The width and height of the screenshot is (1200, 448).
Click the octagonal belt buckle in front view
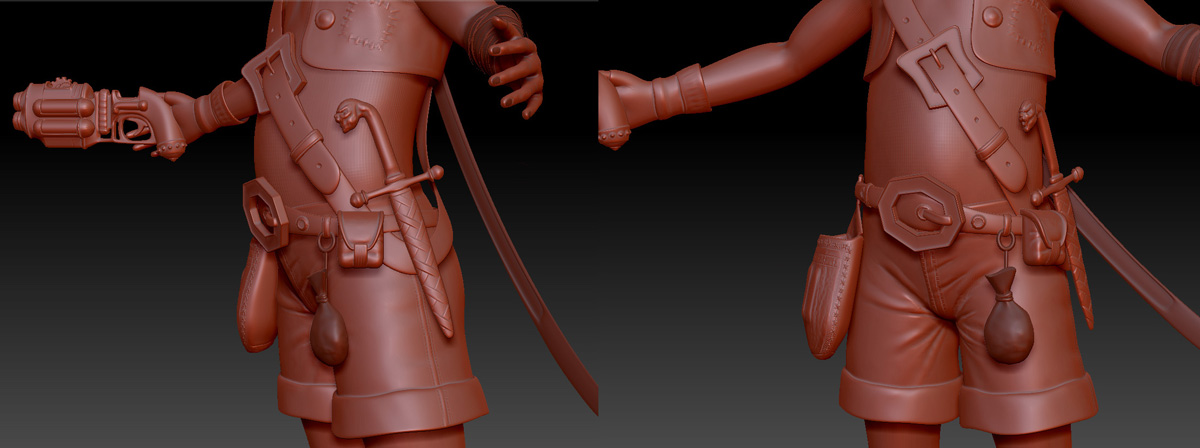pos(921,212)
